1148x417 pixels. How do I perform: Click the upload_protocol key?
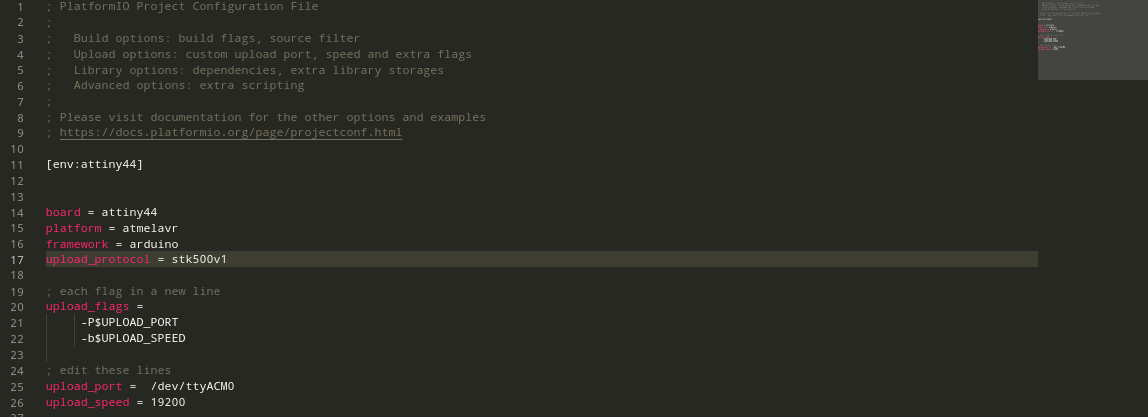[97, 260]
